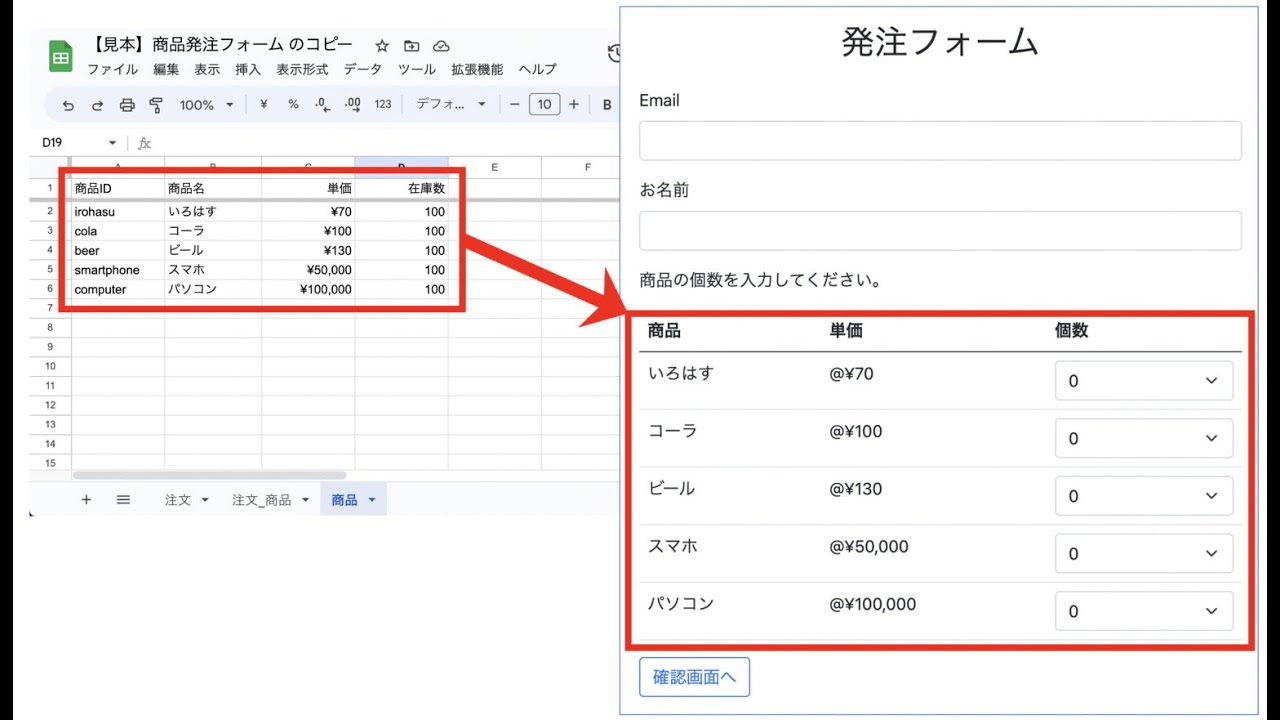Viewport: 1280px width, 720px height.
Task: Activate the paint format tool
Action: click(156, 105)
